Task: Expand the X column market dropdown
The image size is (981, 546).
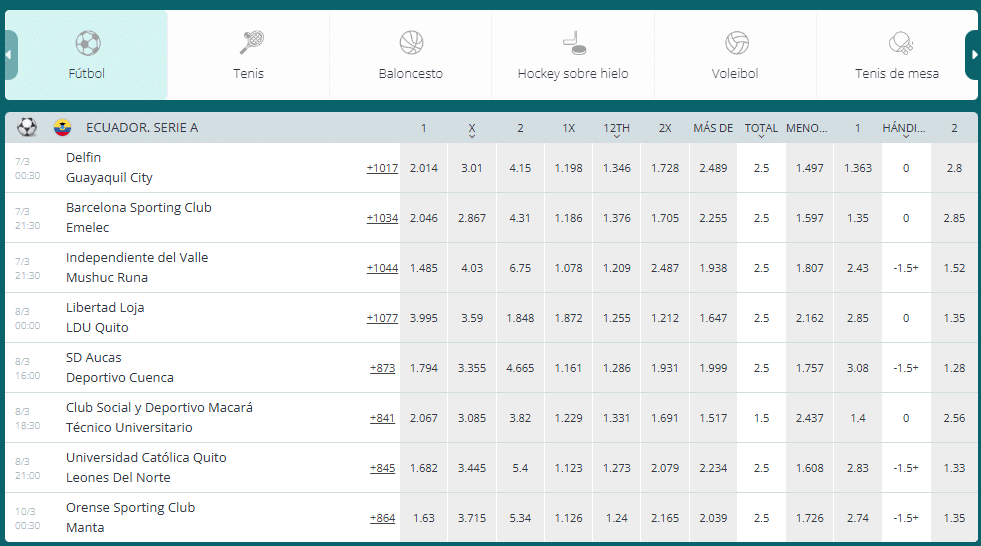Action: pos(472,136)
